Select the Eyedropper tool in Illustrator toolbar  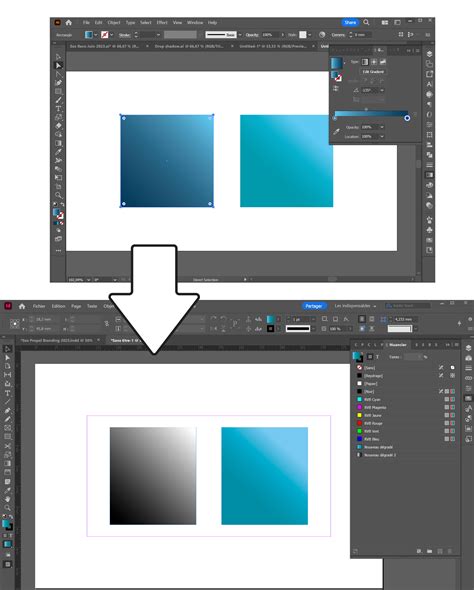click(58, 152)
